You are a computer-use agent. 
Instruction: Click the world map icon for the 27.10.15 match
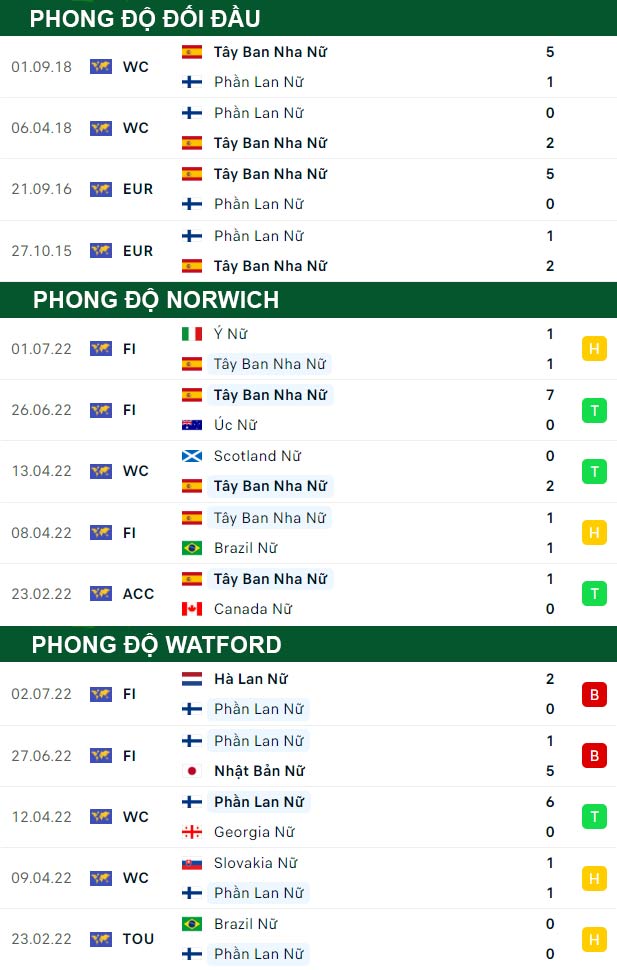click(x=101, y=251)
